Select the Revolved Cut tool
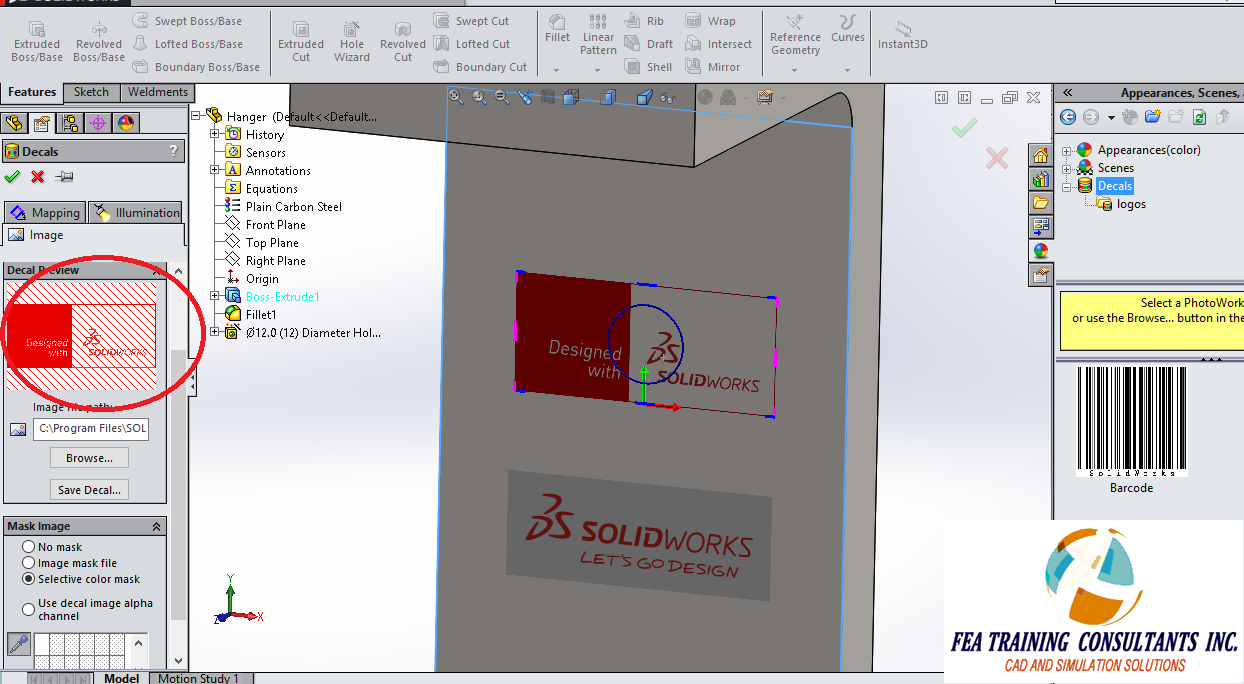The width and height of the screenshot is (1244, 684). tap(402, 42)
